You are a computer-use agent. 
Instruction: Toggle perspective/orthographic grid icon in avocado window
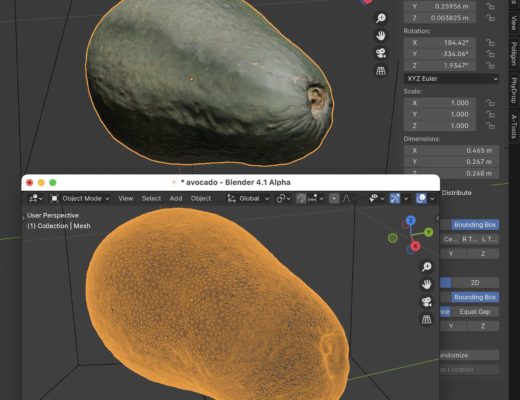[x=427, y=319]
